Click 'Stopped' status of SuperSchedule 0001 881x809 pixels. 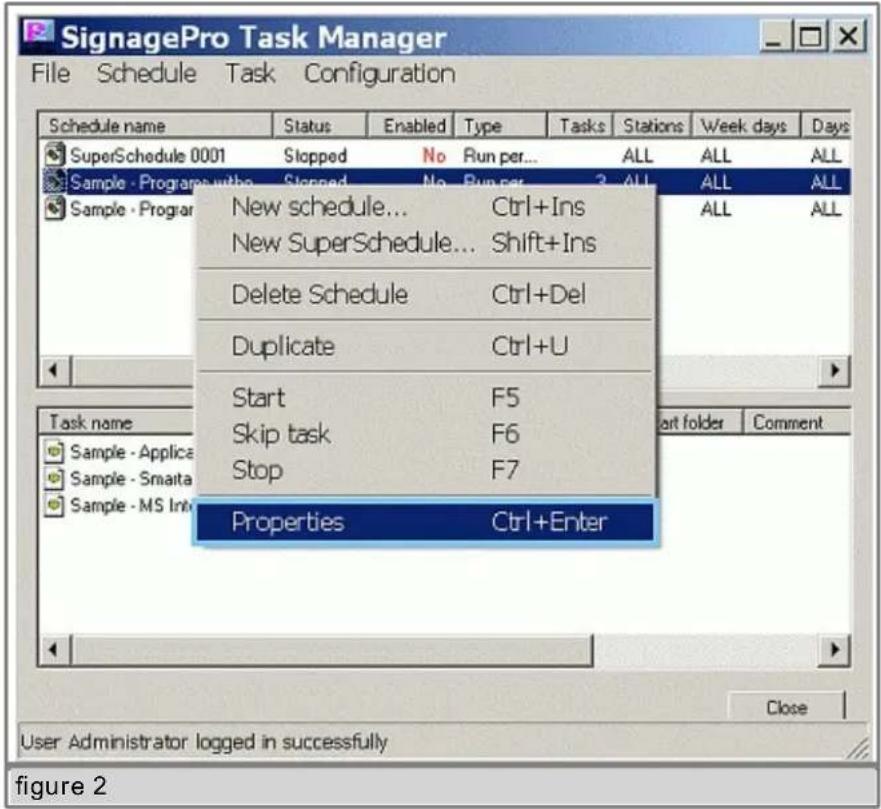click(x=315, y=156)
